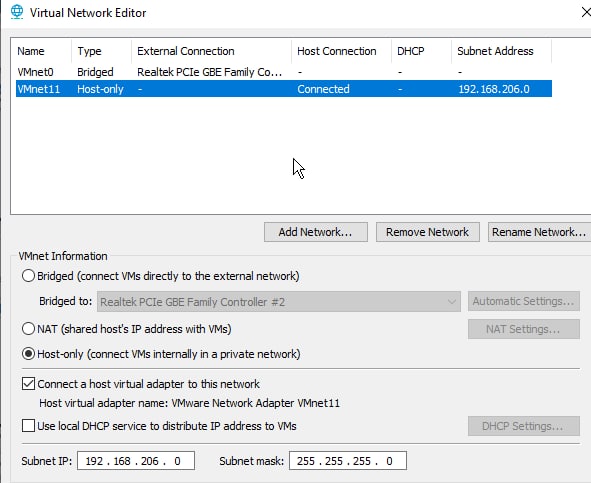
Task: Enable Use local DHCP service checkbox
Action: (28, 426)
